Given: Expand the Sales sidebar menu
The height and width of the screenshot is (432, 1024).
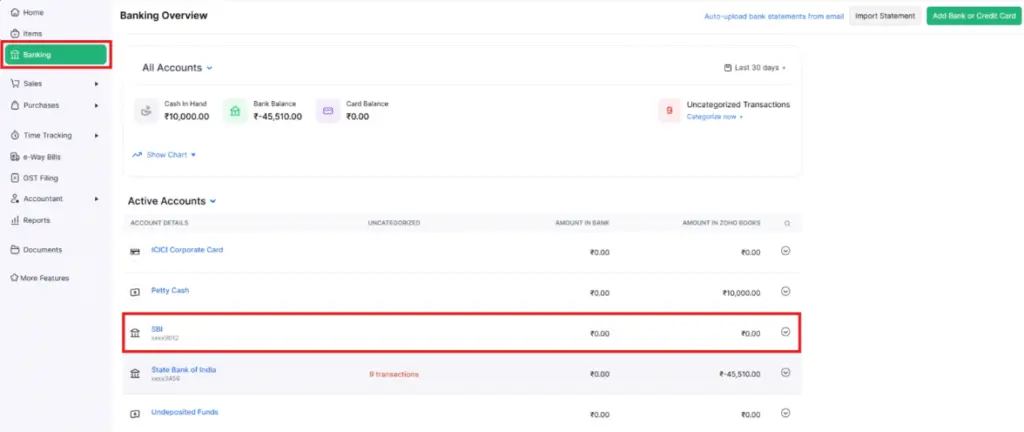Looking at the screenshot, I should (56, 84).
